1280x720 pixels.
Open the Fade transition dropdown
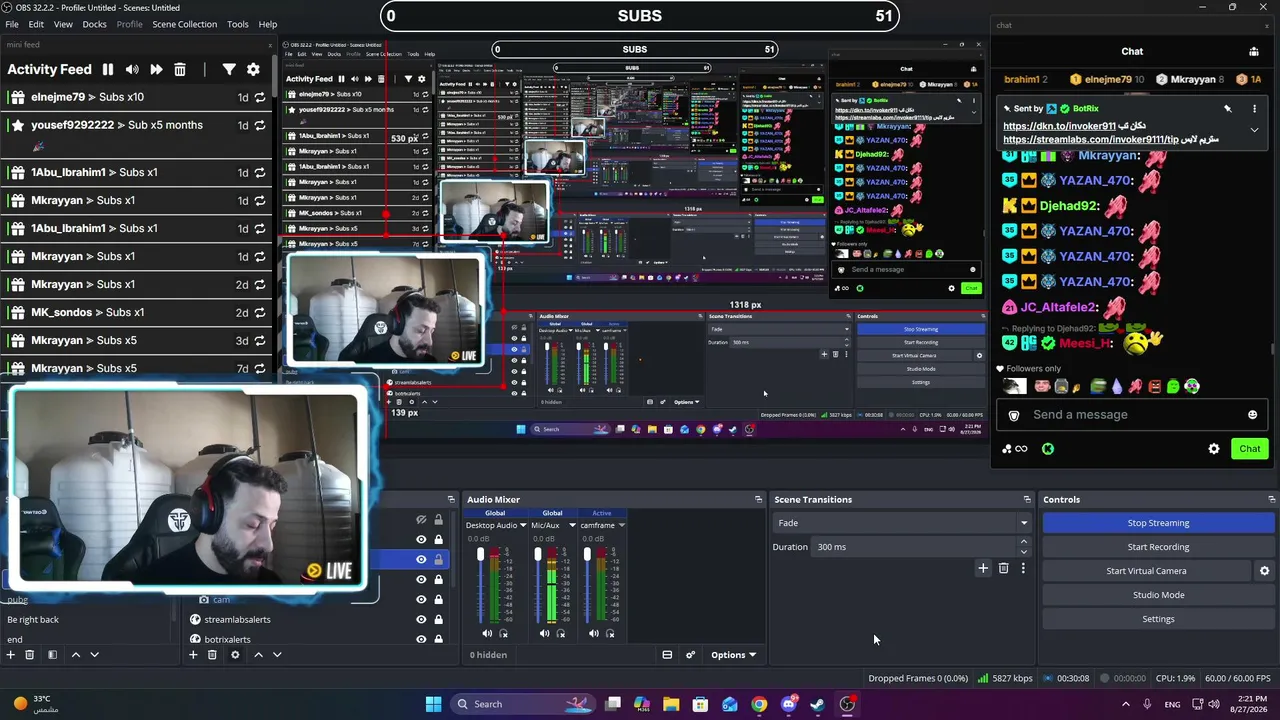pos(902,523)
